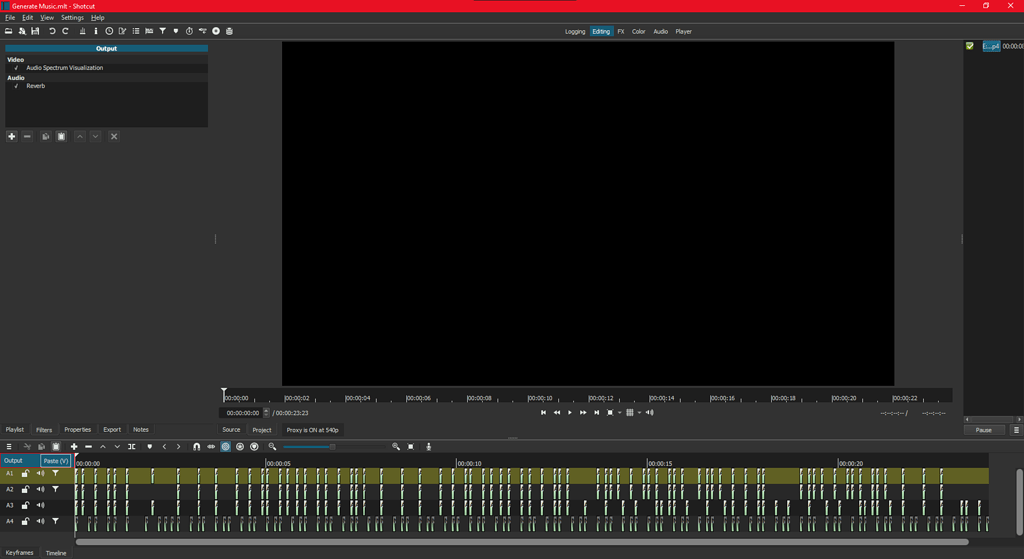This screenshot has width=1024, height=559.
Task: Click the Pause button in jobs panel
Action: point(984,430)
